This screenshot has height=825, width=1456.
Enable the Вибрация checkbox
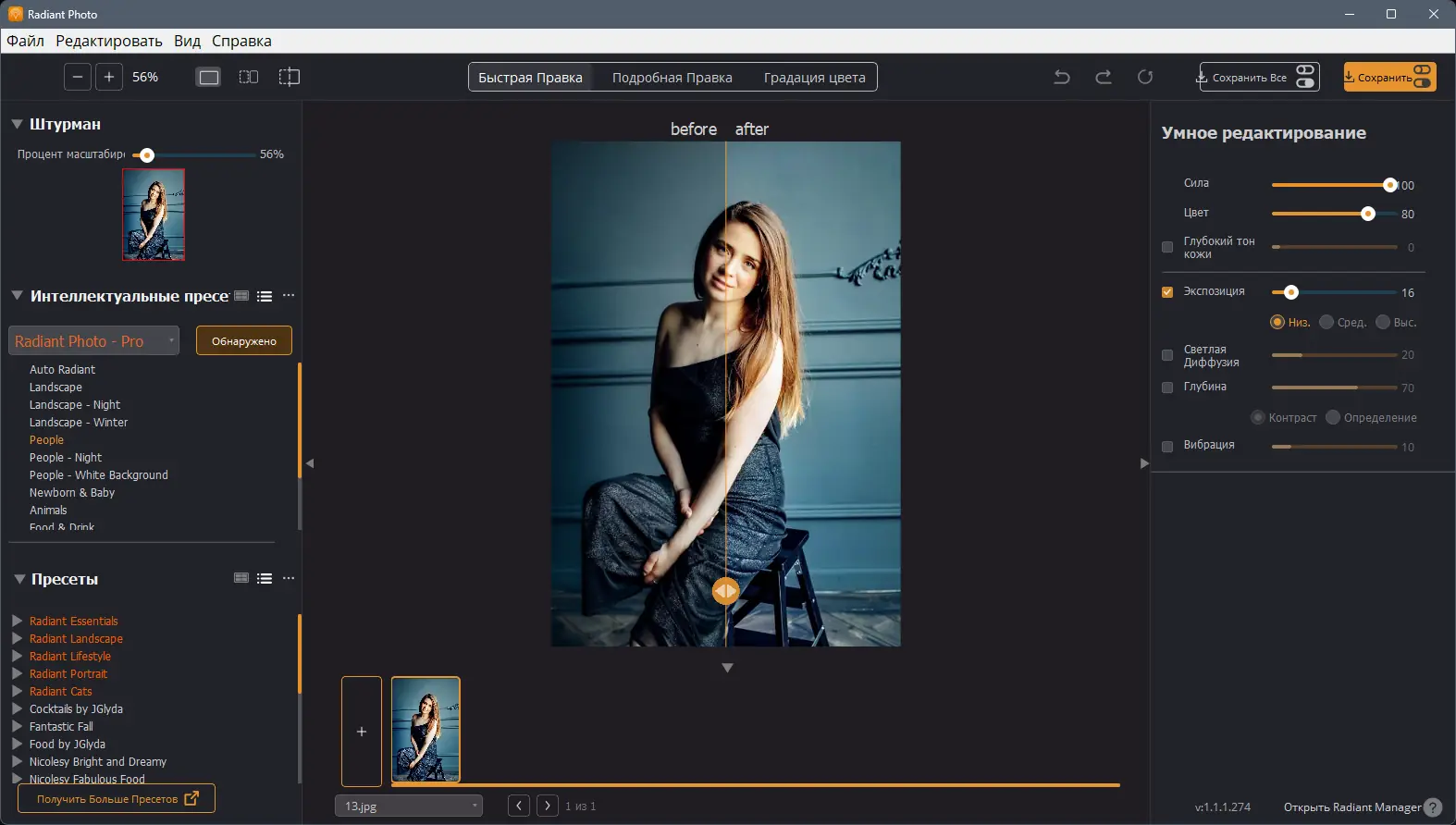(x=1167, y=447)
